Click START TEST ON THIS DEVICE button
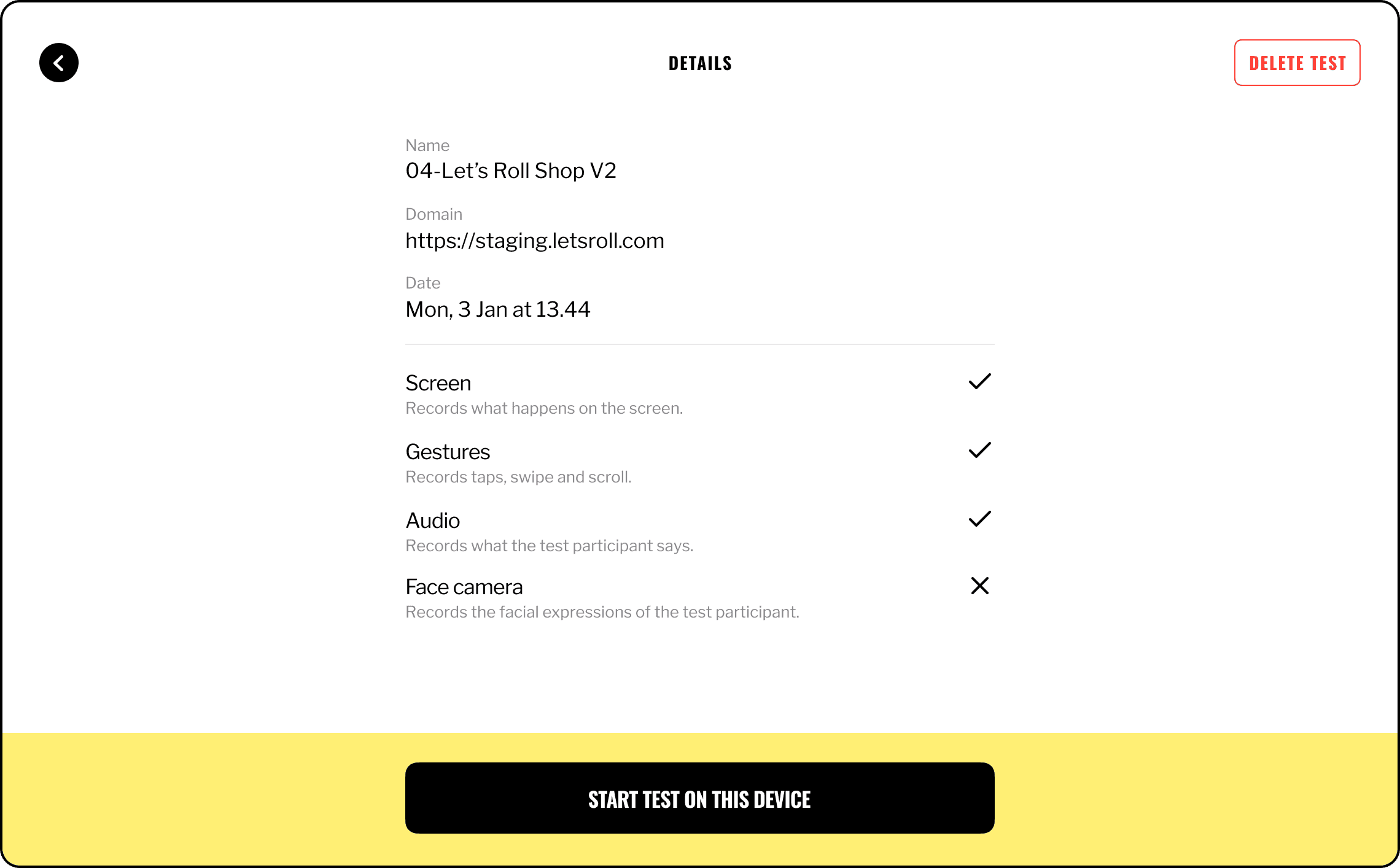This screenshot has width=1400, height=868. (x=700, y=798)
